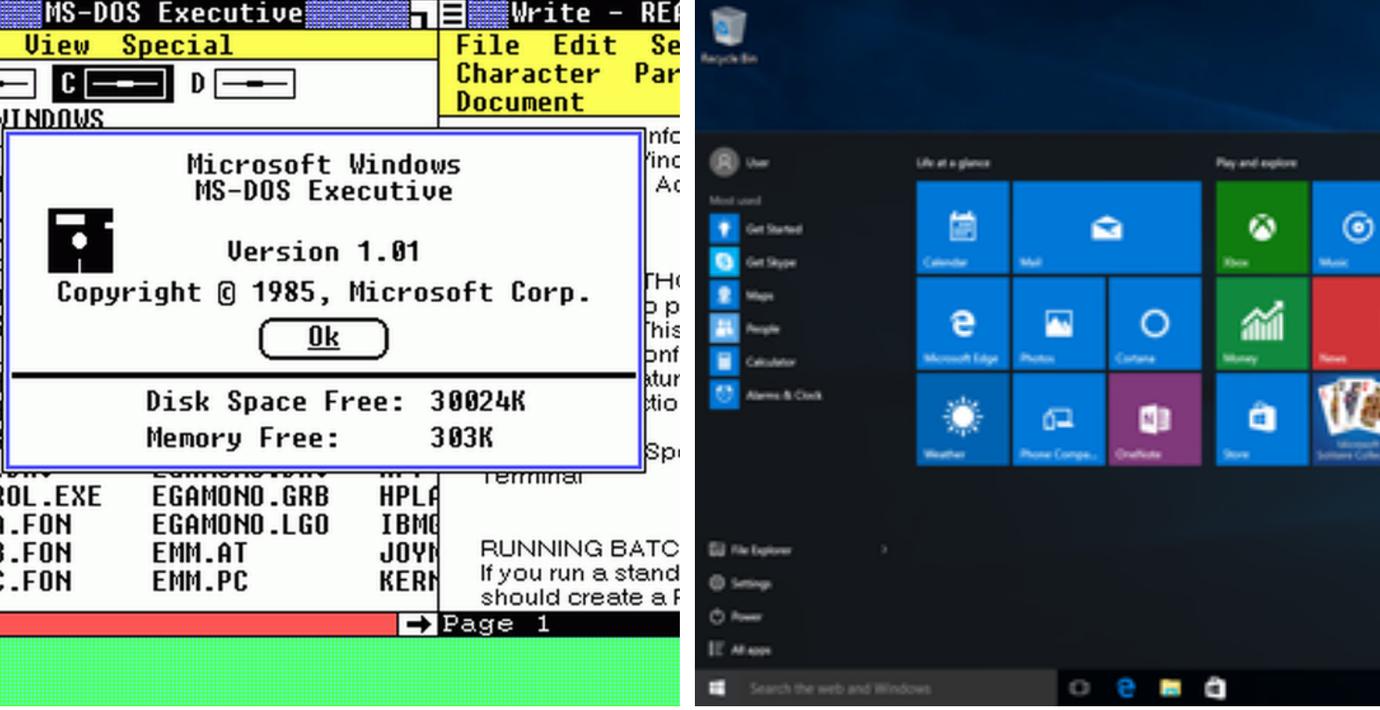Open the Store tile
The image size is (1380, 710).
[1262, 419]
